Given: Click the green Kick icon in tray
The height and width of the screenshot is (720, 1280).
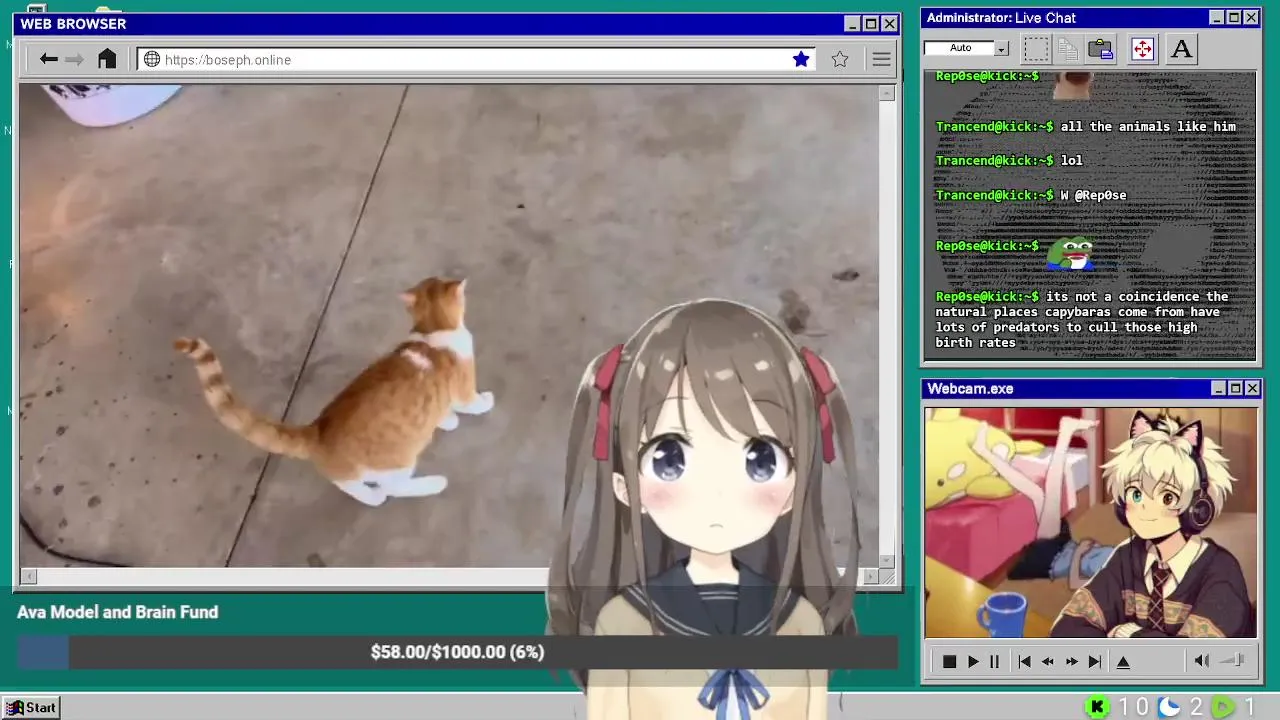Looking at the screenshot, I should click(1097, 707).
